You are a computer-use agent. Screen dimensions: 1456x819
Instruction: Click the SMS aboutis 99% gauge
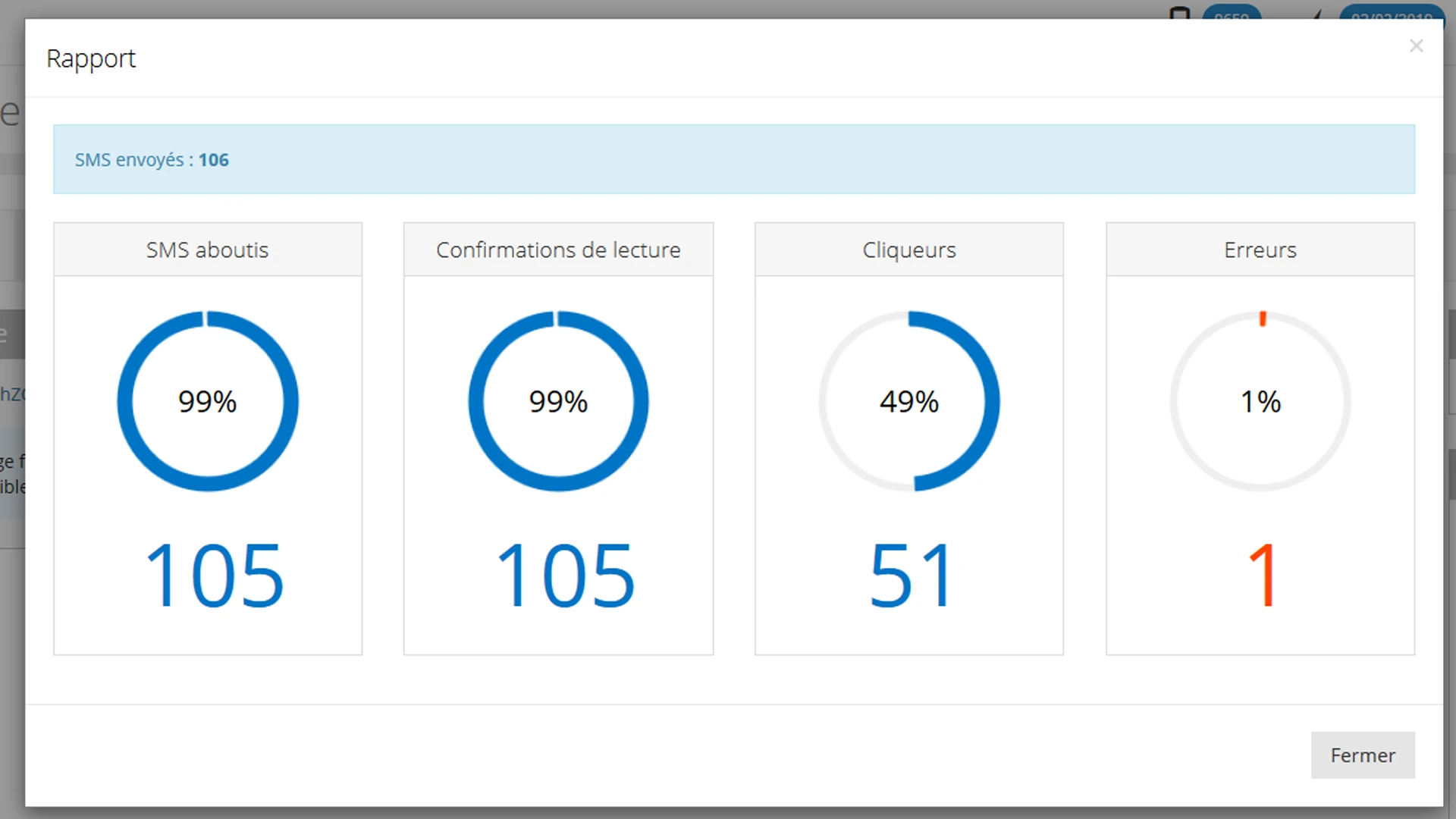point(207,401)
